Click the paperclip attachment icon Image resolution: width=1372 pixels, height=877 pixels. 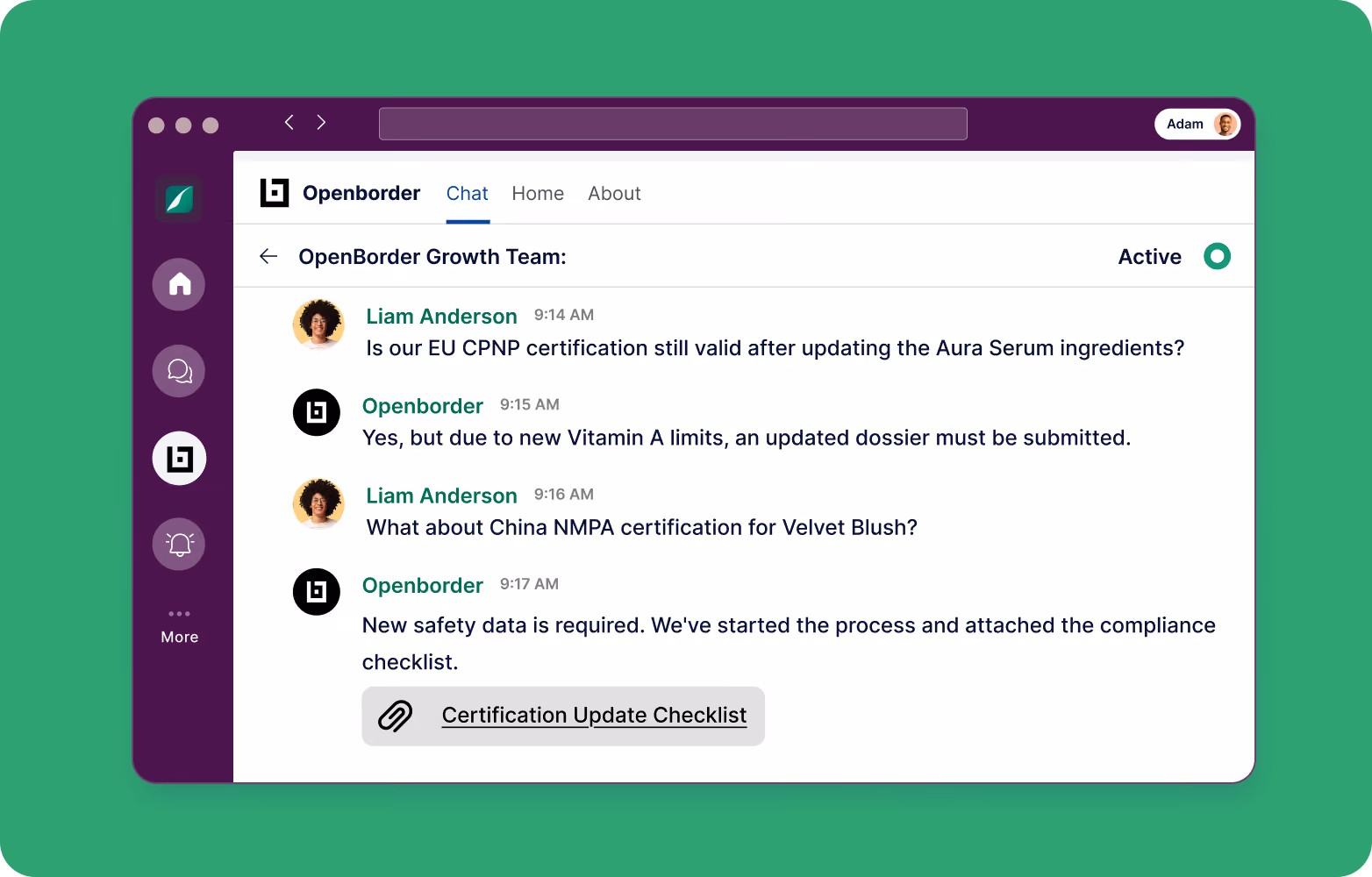[396, 716]
